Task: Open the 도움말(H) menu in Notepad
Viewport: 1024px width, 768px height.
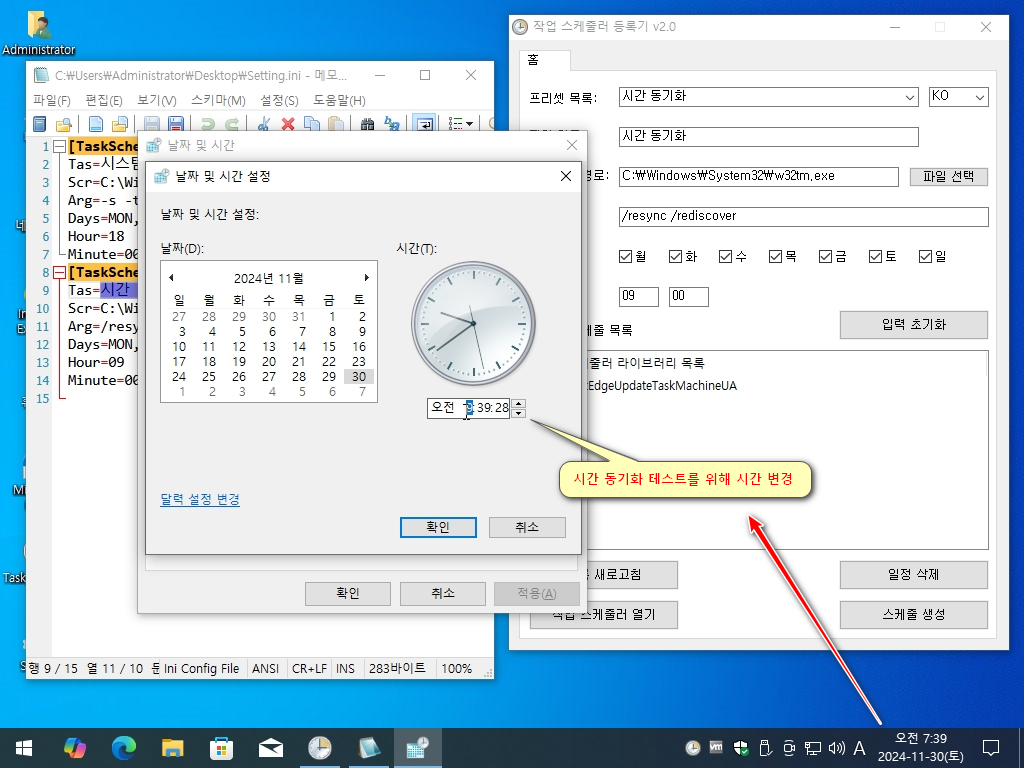Action: coord(339,100)
